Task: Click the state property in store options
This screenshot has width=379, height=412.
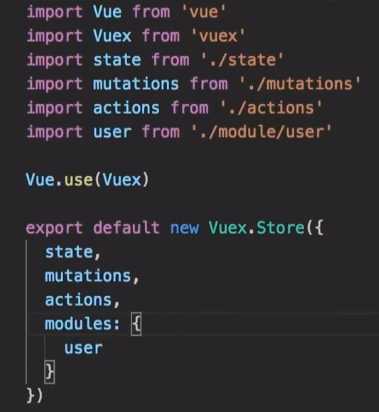Action: [69, 252]
